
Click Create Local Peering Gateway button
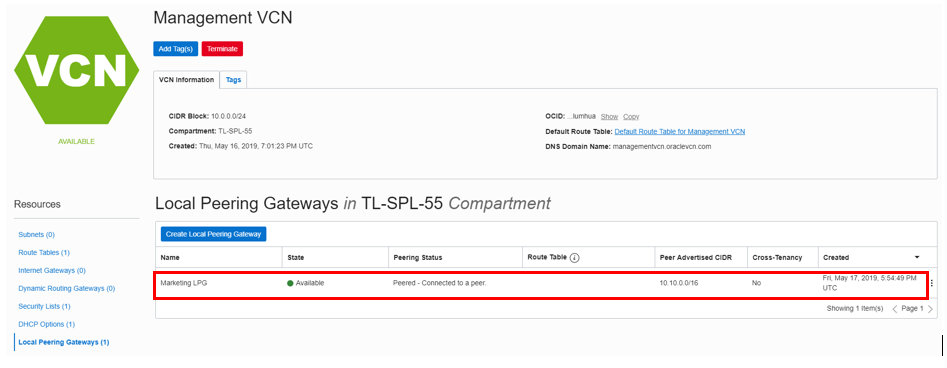click(x=214, y=234)
